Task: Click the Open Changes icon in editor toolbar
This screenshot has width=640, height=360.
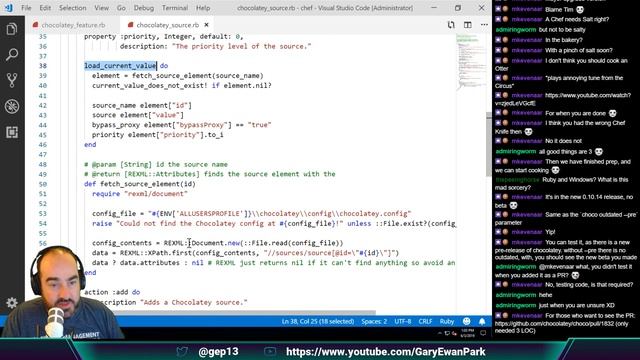Action: (451, 25)
